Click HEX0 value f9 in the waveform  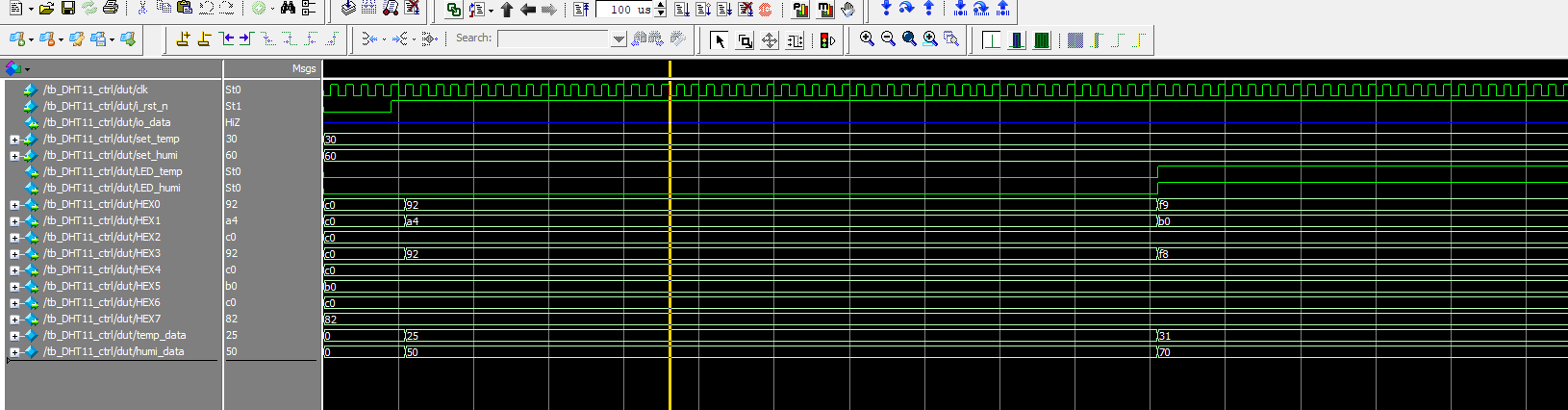(1163, 205)
